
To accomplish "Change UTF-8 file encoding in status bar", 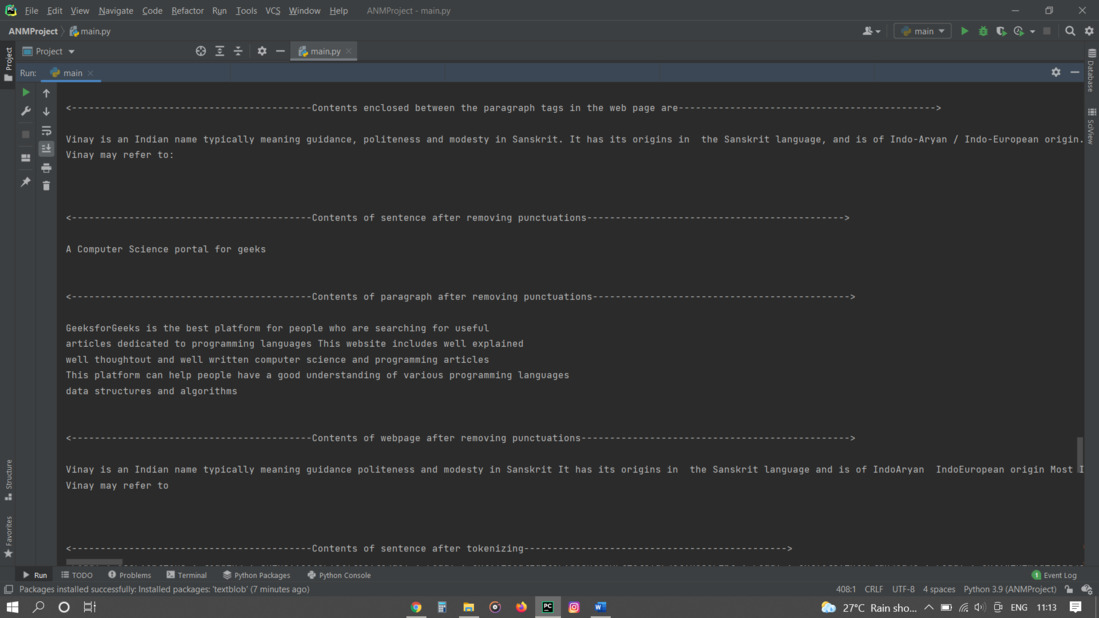I will 903,589.
